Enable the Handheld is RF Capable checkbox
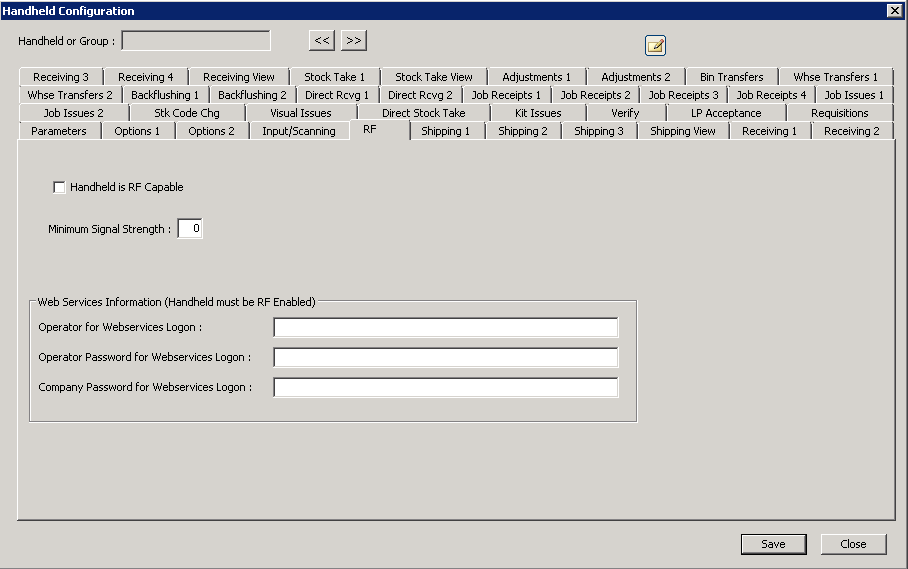908x569 pixels. (59, 187)
